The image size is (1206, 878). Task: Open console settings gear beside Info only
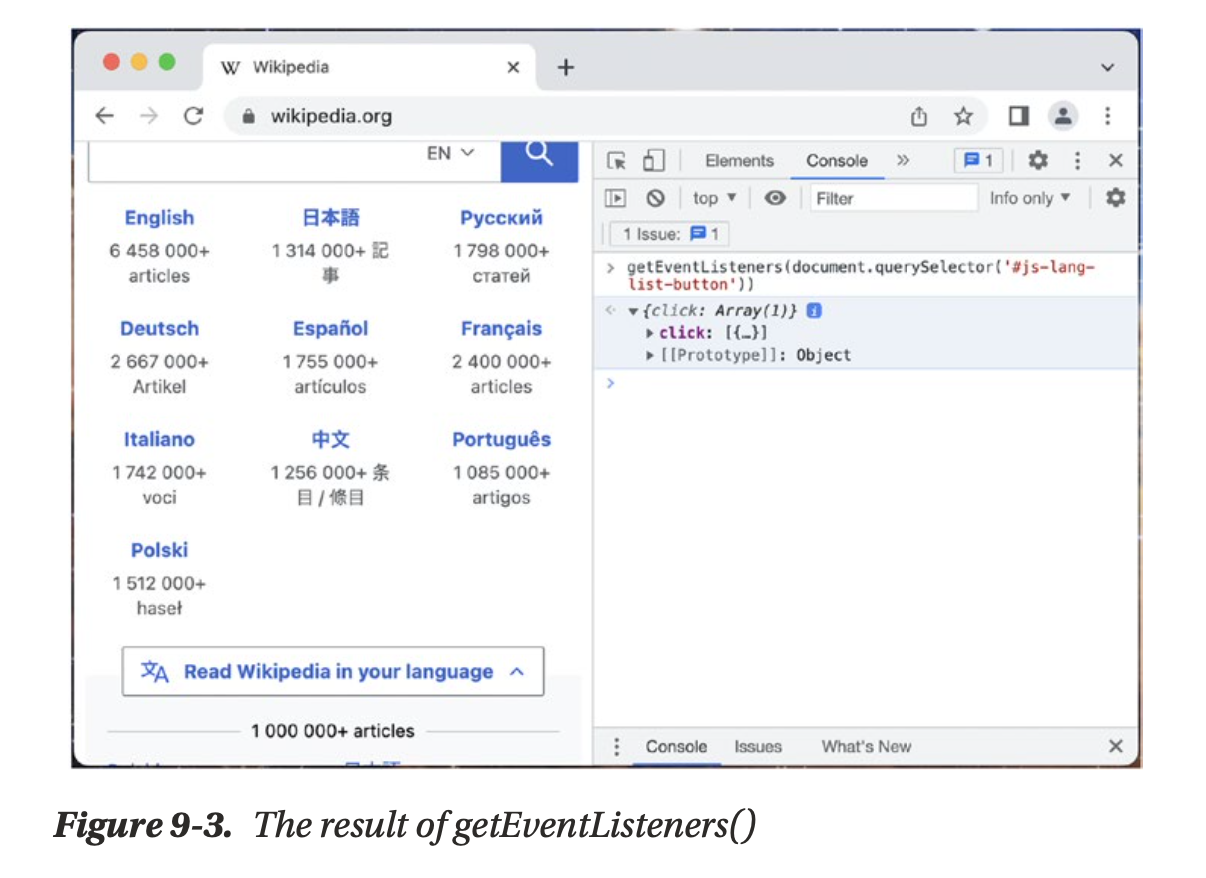point(1115,198)
